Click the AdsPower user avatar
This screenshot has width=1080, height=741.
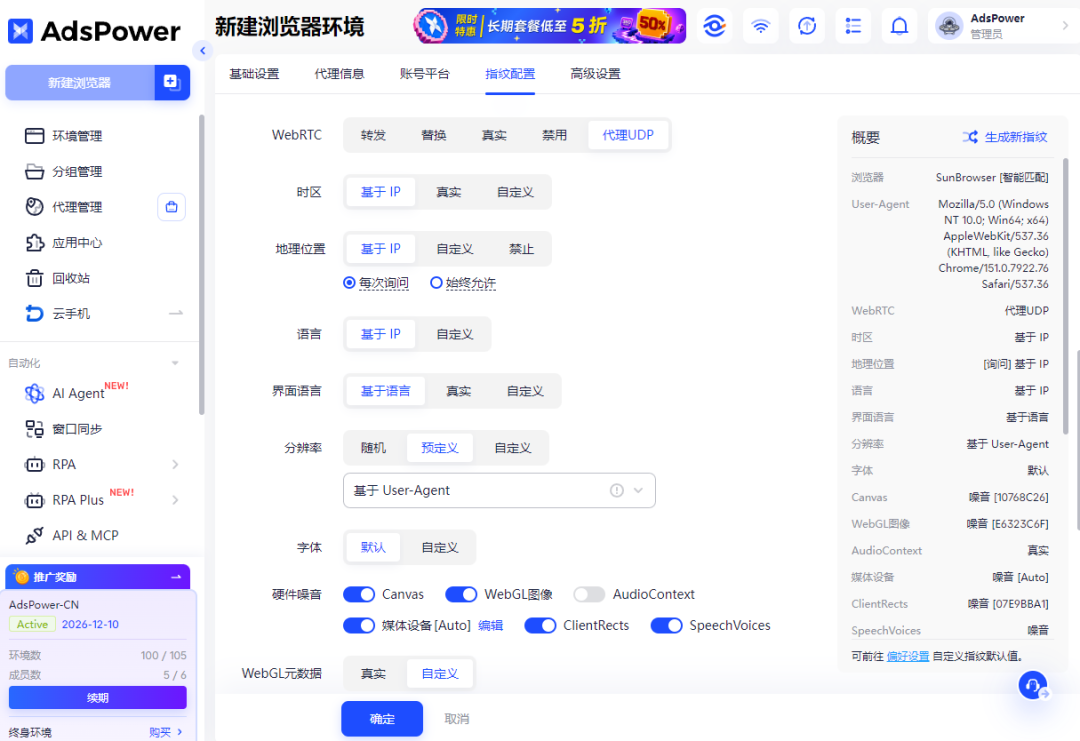[x=948, y=26]
